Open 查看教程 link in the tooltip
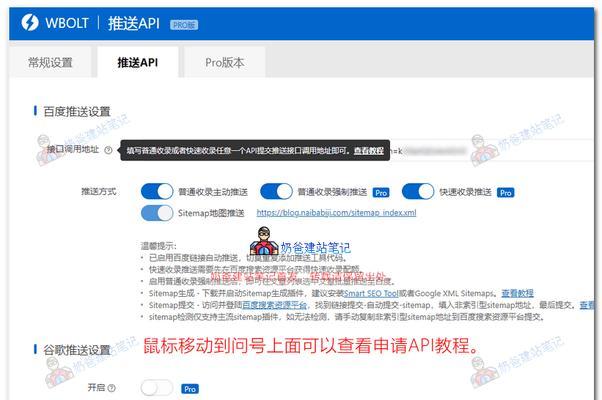The width and height of the screenshot is (602, 400). point(369,150)
